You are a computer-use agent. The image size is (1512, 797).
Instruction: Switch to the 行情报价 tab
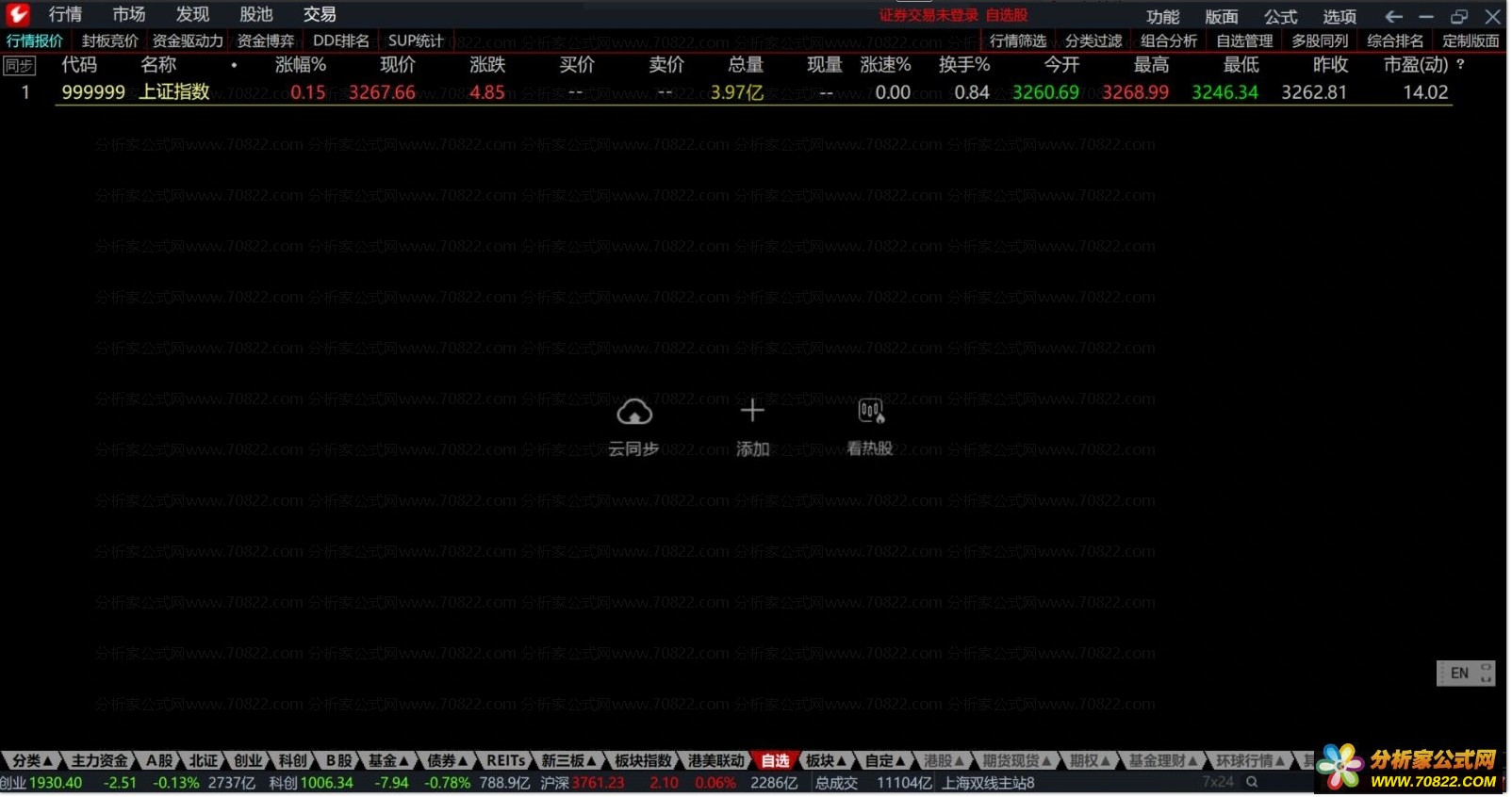pos(35,41)
